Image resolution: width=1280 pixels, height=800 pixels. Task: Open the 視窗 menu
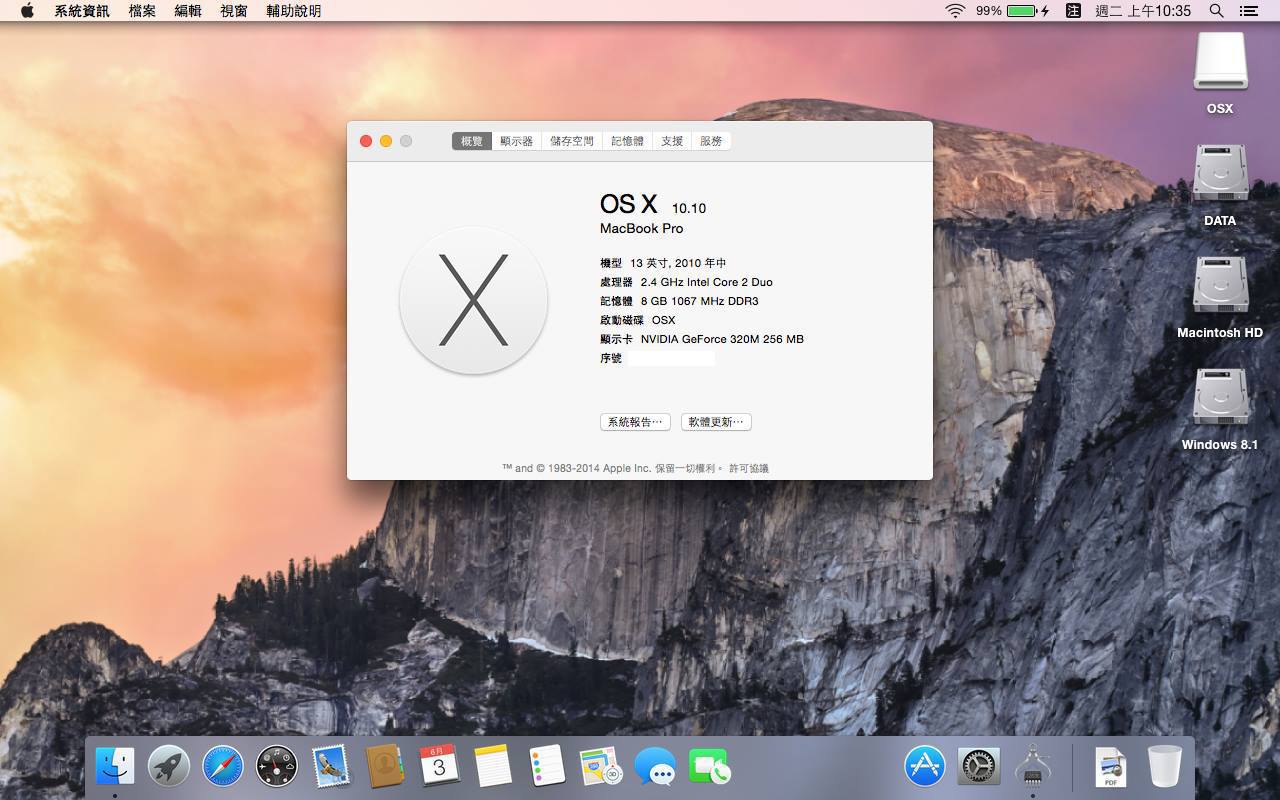(234, 11)
